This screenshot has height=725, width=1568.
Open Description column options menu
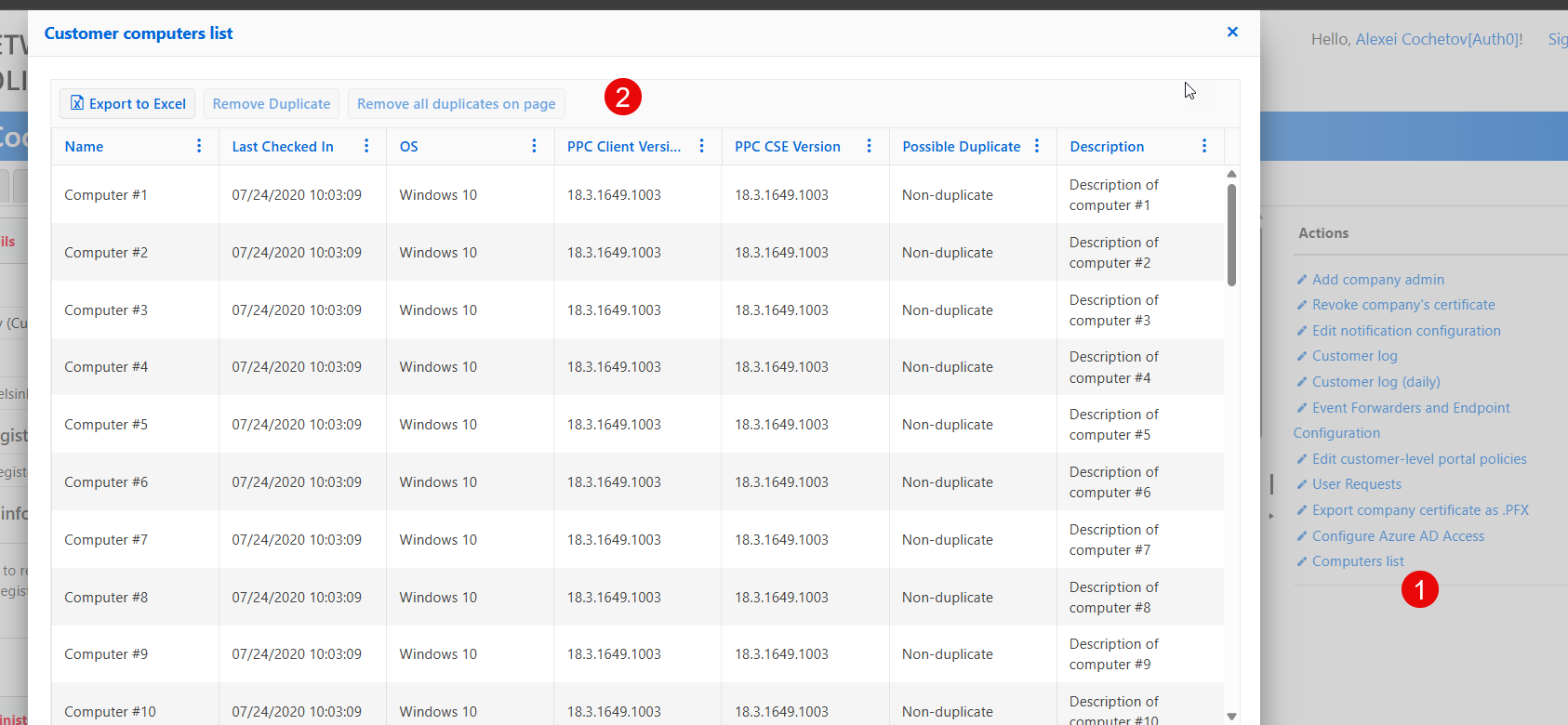pyautogui.click(x=1204, y=146)
